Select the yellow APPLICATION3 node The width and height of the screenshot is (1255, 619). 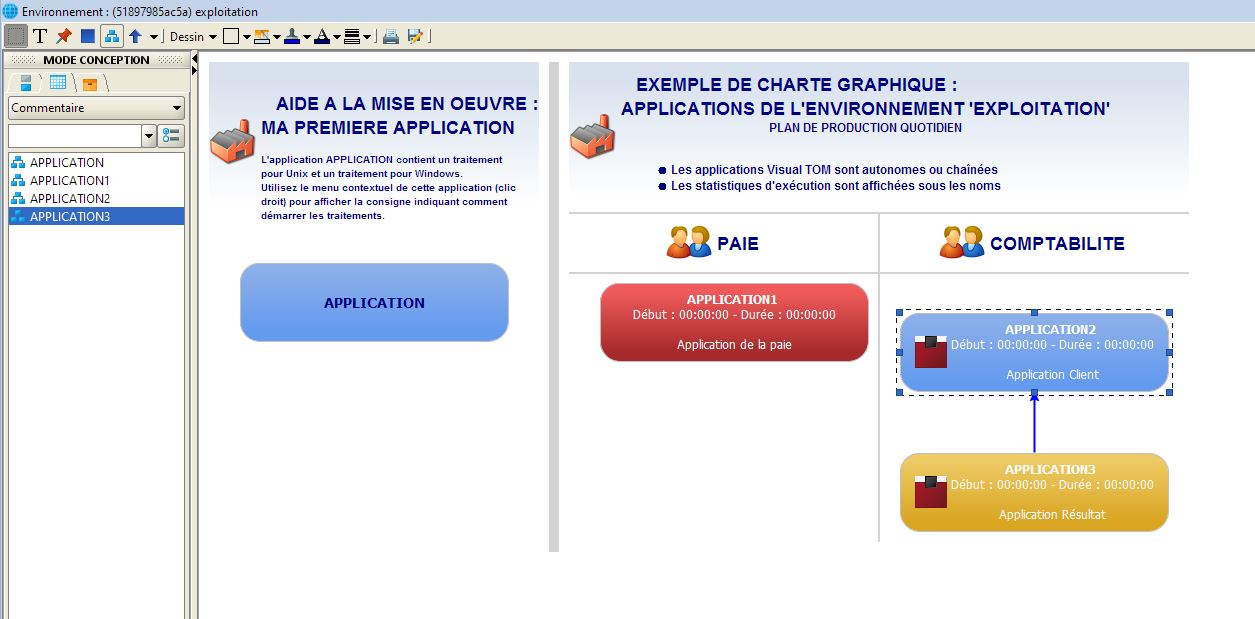pyautogui.click(x=1034, y=492)
